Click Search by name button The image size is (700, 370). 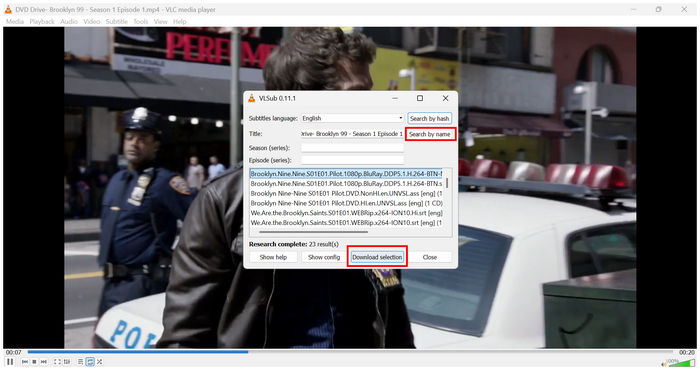coord(430,134)
